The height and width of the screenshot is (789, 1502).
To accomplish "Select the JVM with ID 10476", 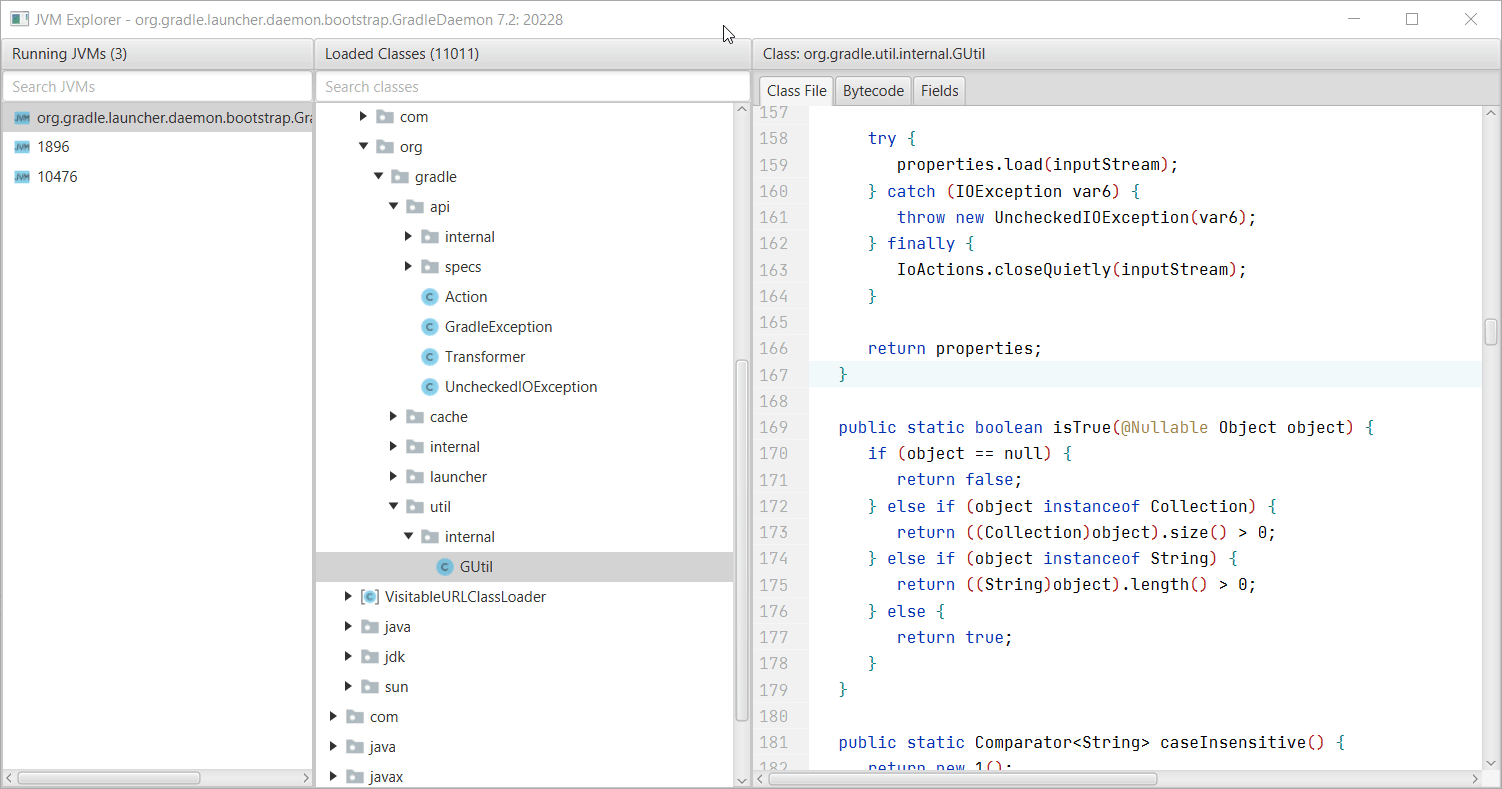I will tap(157, 177).
